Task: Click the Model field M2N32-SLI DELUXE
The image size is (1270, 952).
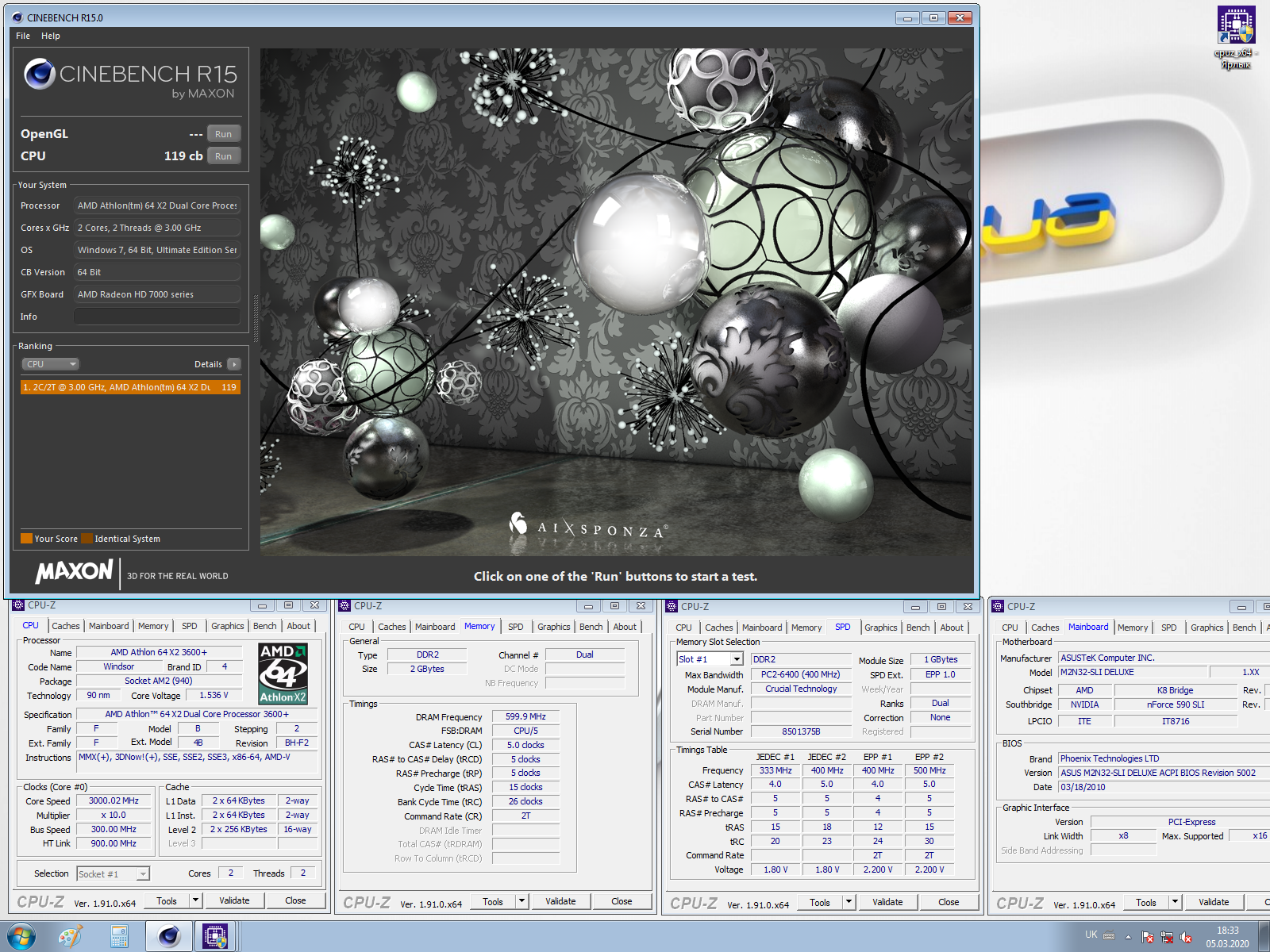Action: pyautogui.click(x=1133, y=672)
